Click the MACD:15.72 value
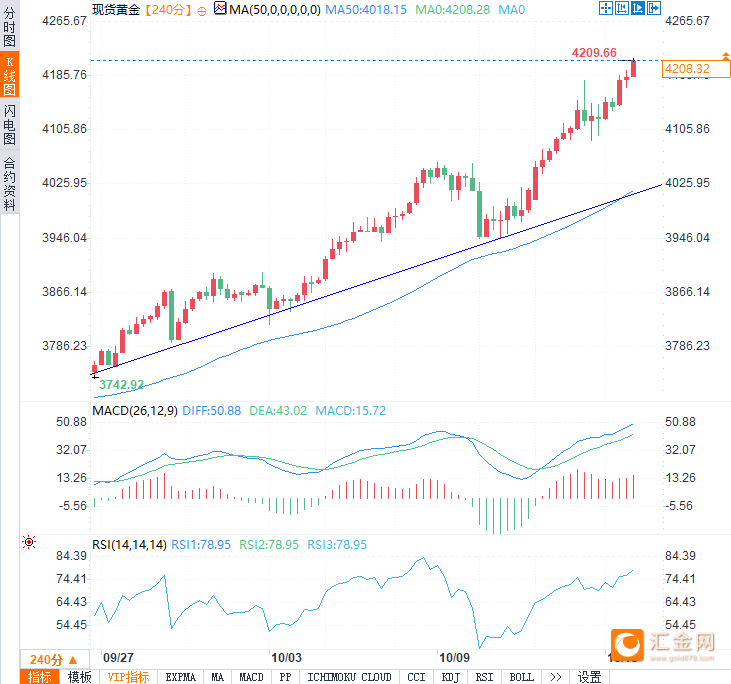 [x=351, y=411]
